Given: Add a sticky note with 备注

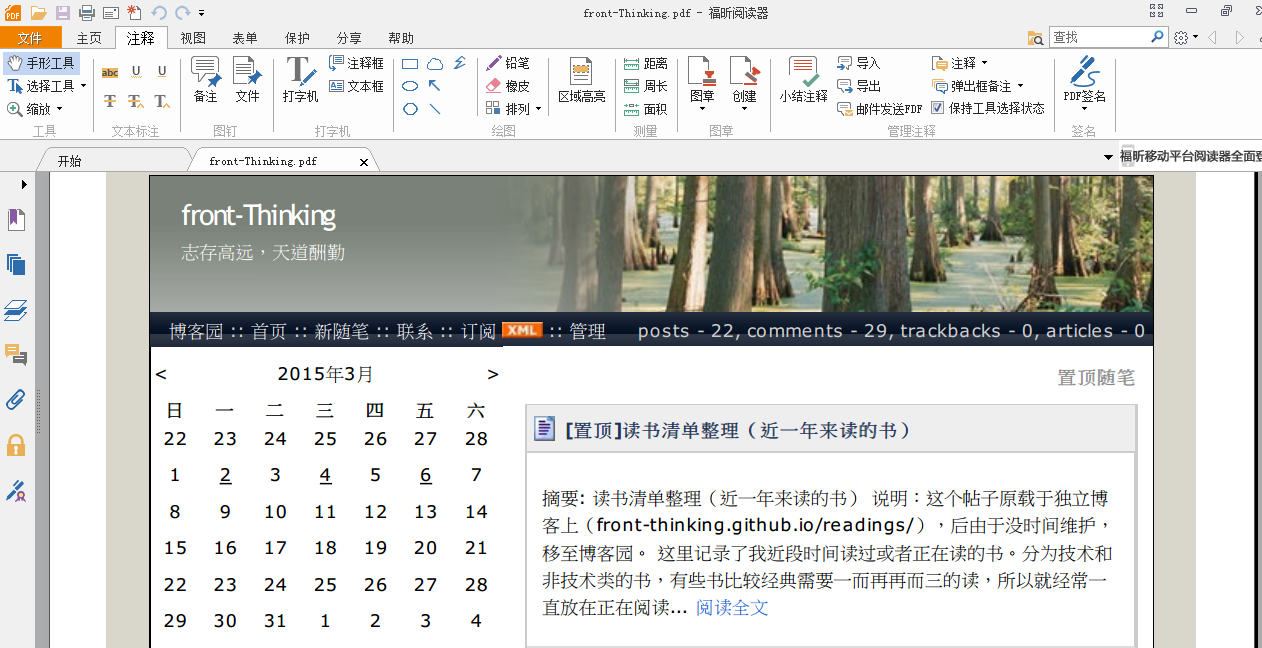Looking at the screenshot, I should (206, 80).
